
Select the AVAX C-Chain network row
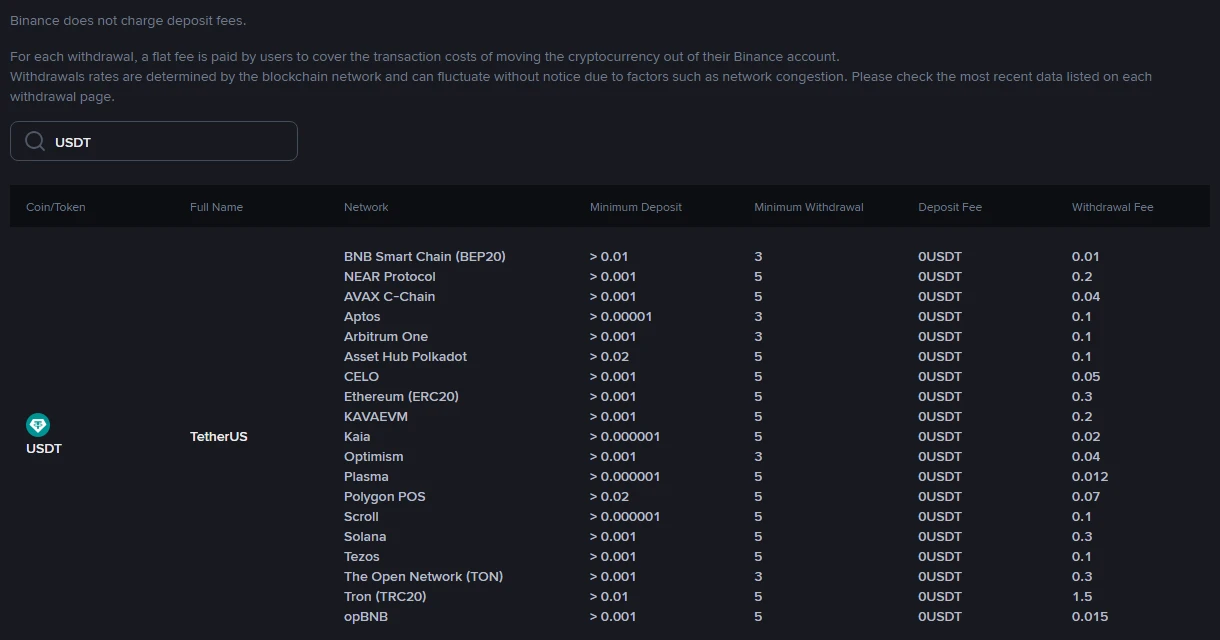[390, 296]
